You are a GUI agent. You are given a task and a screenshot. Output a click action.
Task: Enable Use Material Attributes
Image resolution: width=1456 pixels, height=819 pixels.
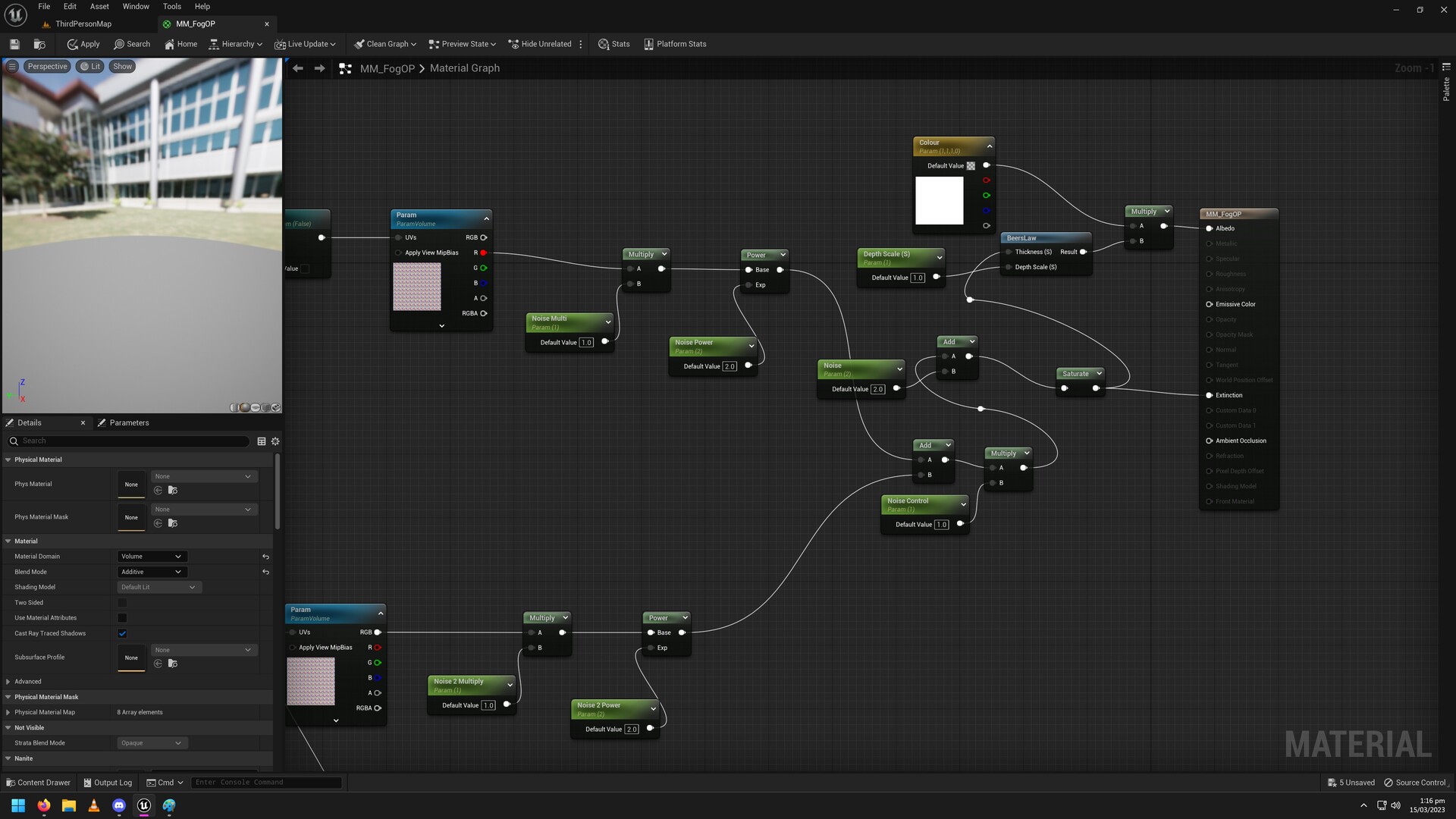click(121, 617)
